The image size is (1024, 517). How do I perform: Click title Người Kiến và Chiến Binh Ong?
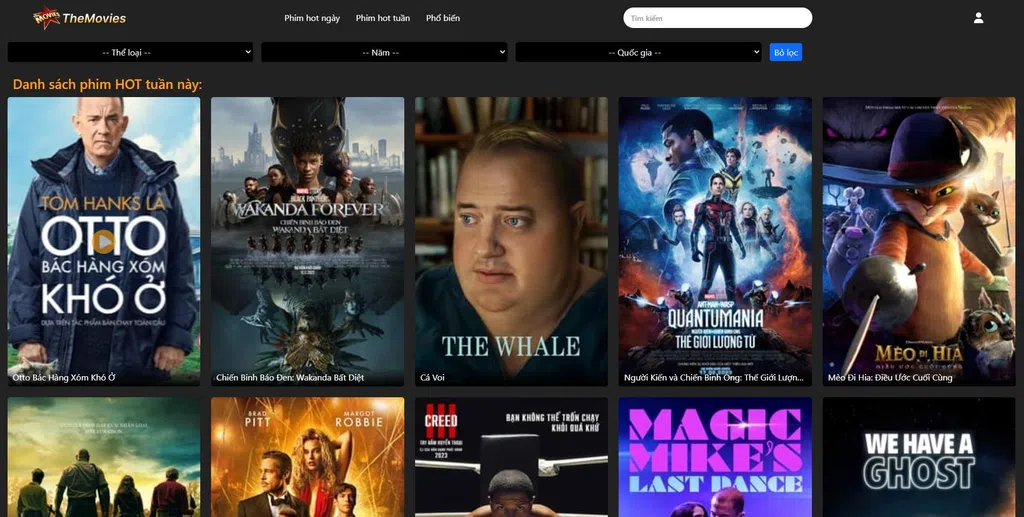coord(714,377)
